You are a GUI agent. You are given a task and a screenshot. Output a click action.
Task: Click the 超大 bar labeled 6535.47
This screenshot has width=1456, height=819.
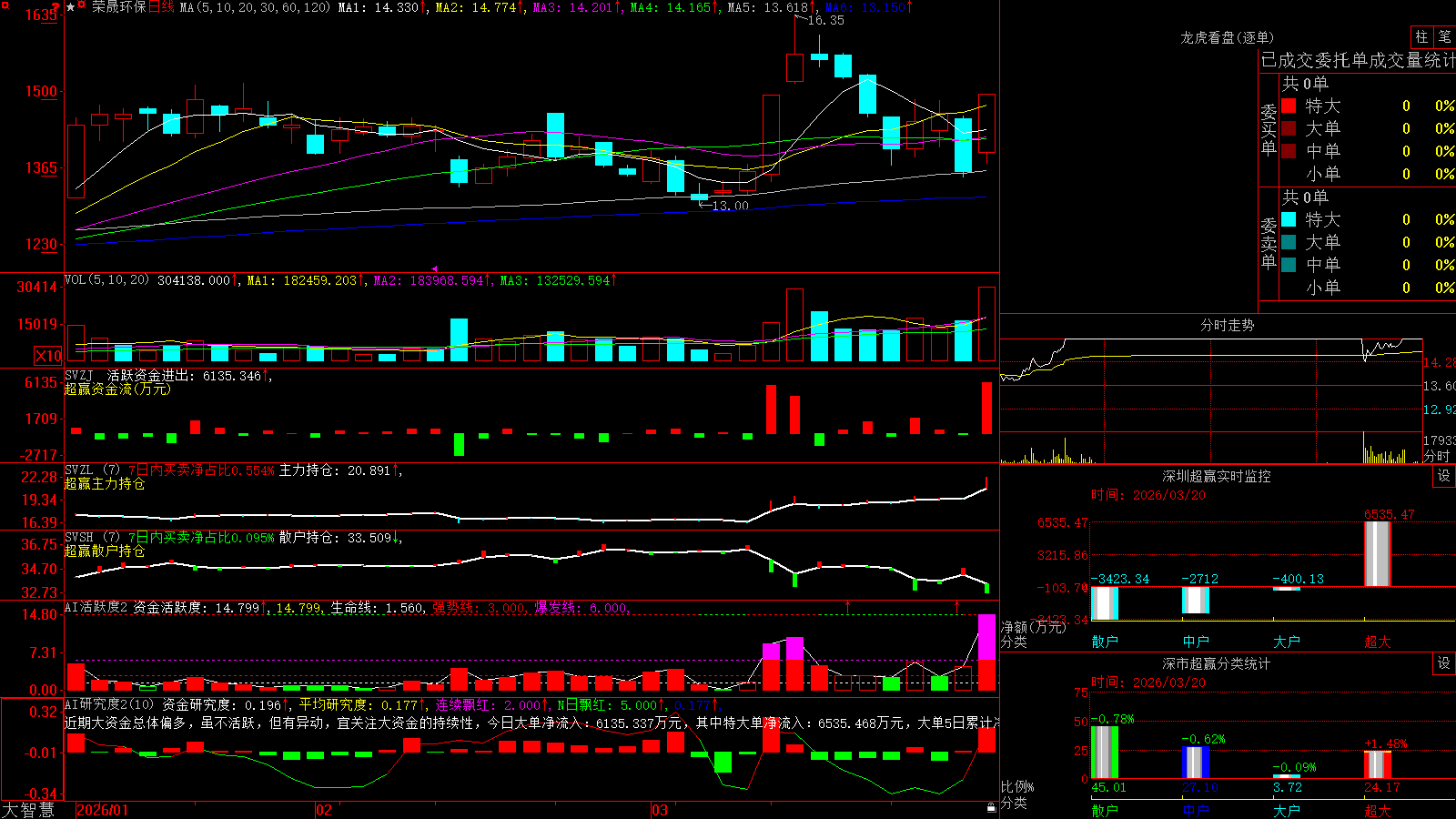[x=1378, y=554]
